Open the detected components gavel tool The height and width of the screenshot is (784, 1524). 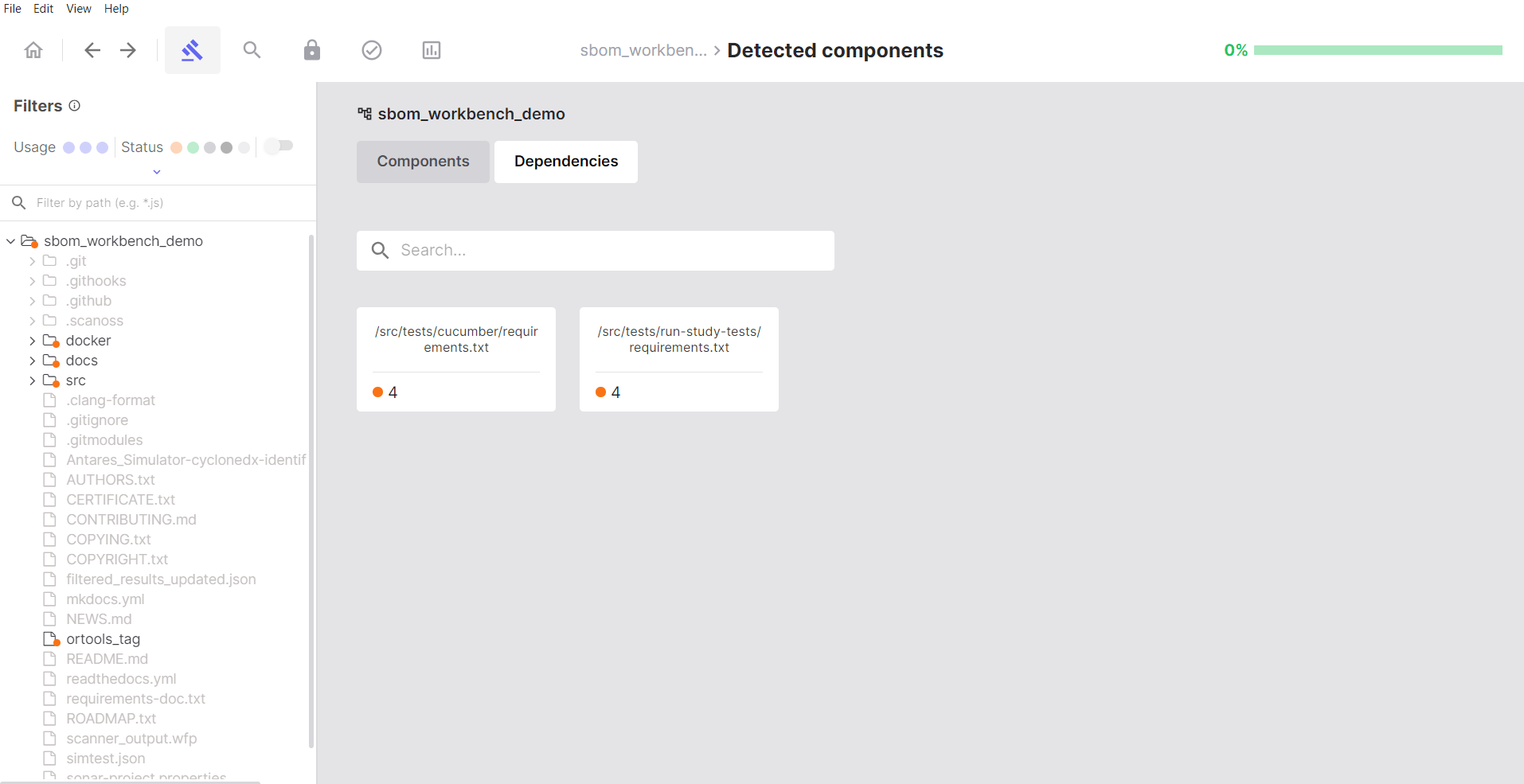tap(192, 50)
